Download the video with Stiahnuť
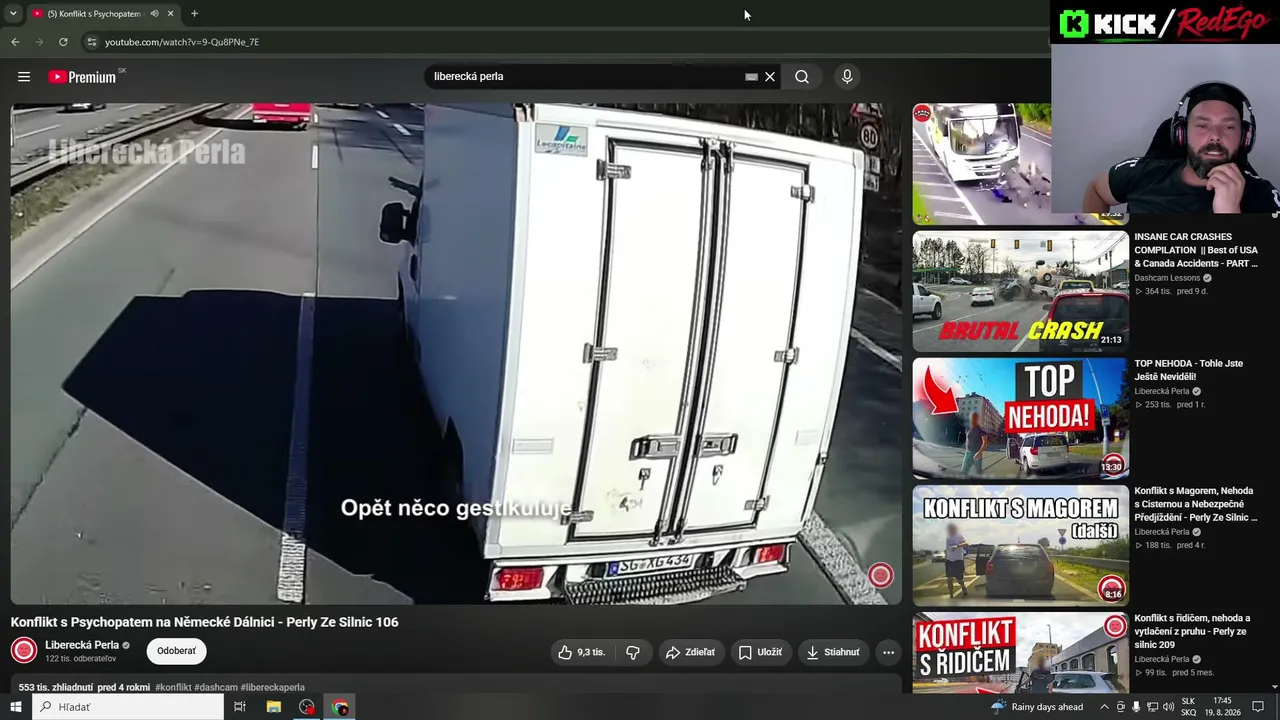The height and width of the screenshot is (720, 1280). pyautogui.click(x=833, y=652)
